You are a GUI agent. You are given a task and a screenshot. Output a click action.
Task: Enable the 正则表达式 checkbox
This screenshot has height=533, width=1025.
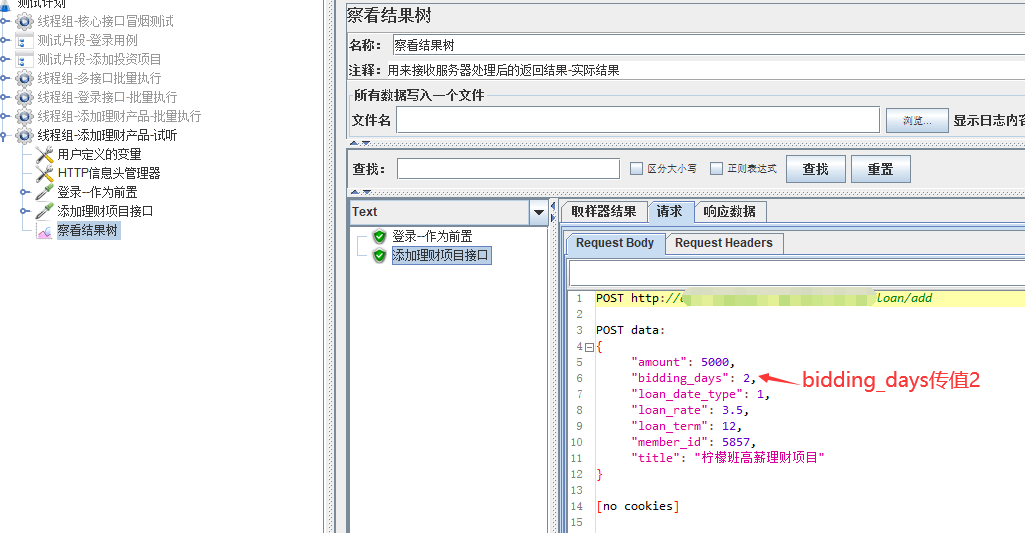716,169
